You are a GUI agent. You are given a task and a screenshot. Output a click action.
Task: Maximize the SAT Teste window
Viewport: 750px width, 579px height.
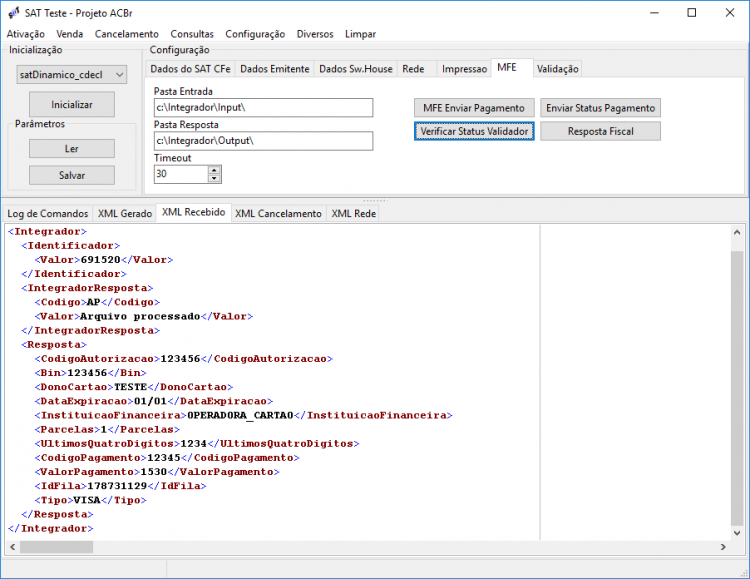[692, 13]
